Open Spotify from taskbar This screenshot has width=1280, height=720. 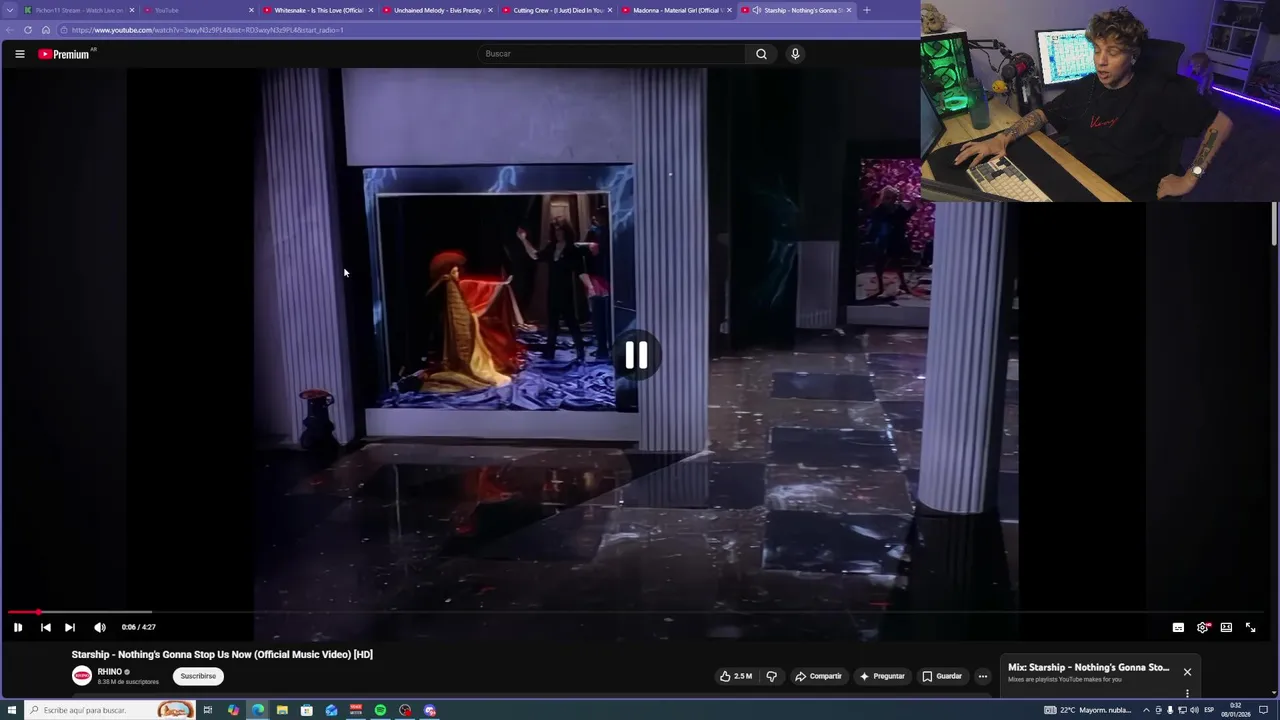[x=380, y=710]
